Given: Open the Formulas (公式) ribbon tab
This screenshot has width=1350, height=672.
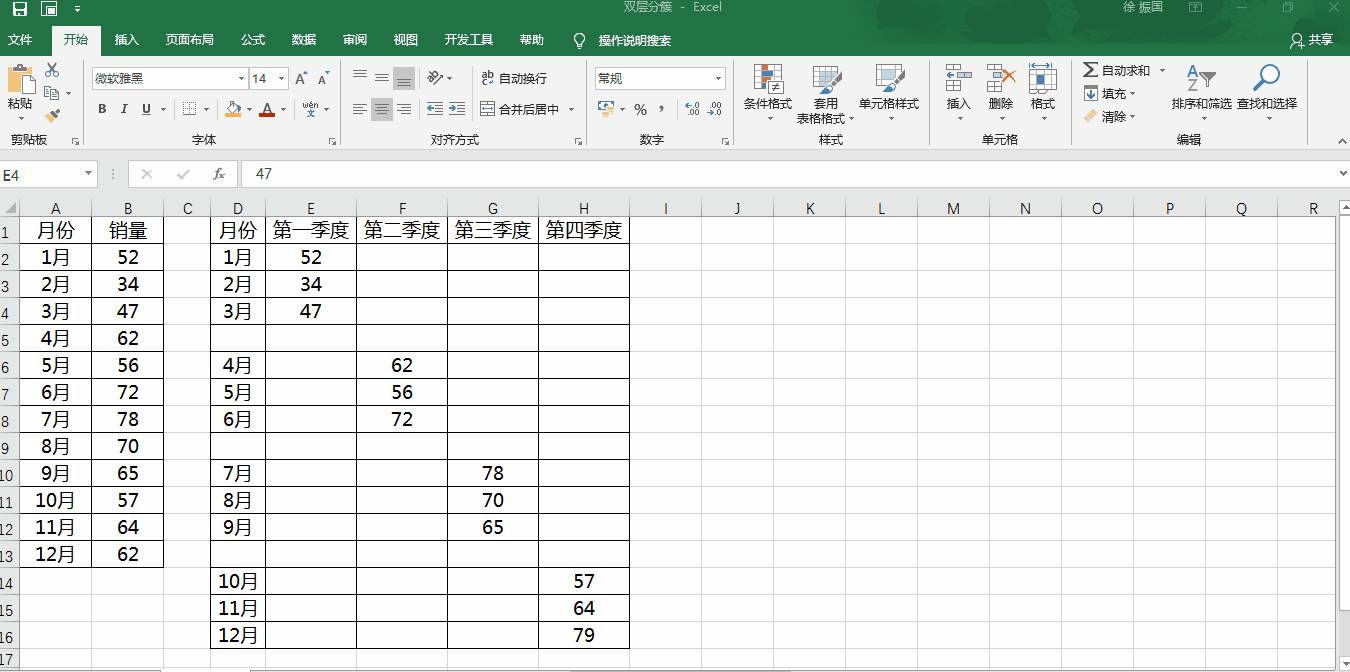Looking at the screenshot, I should [253, 40].
